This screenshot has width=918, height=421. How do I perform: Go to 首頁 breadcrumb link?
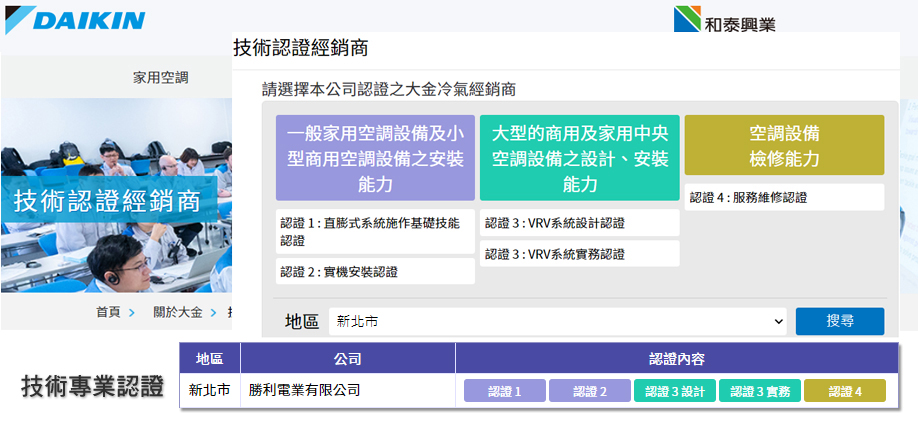pos(108,312)
